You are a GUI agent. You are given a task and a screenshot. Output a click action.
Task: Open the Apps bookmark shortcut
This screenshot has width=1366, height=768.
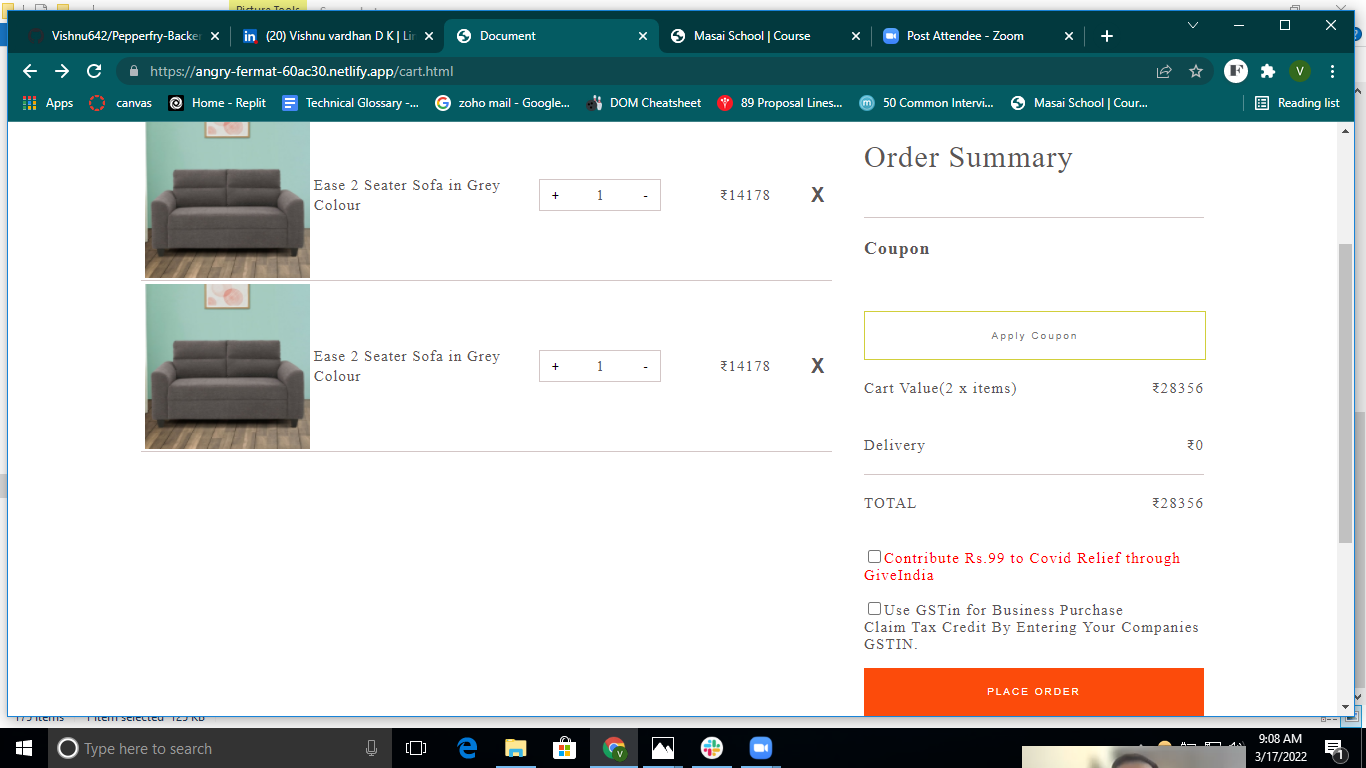tap(48, 102)
